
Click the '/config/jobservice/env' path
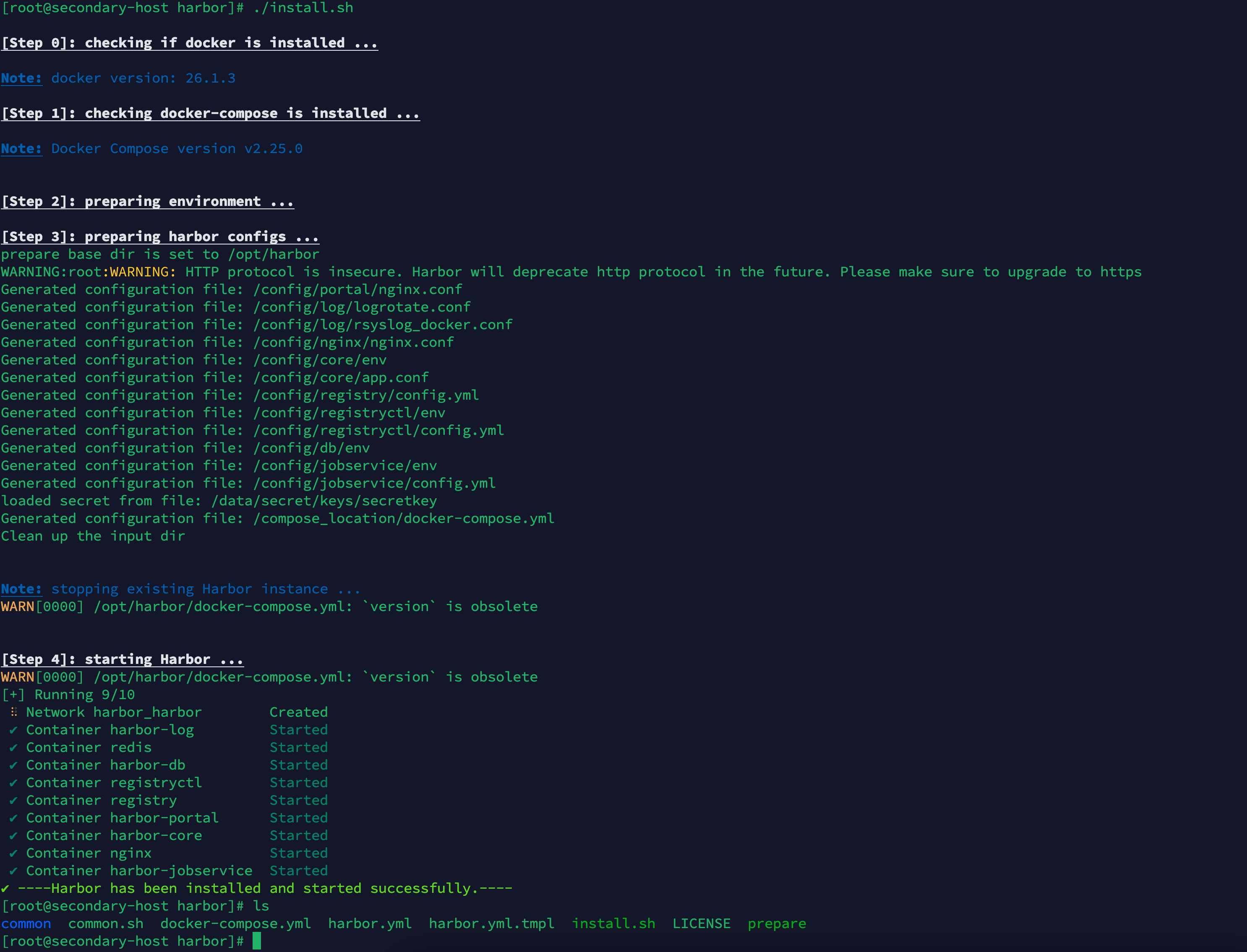(344, 465)
